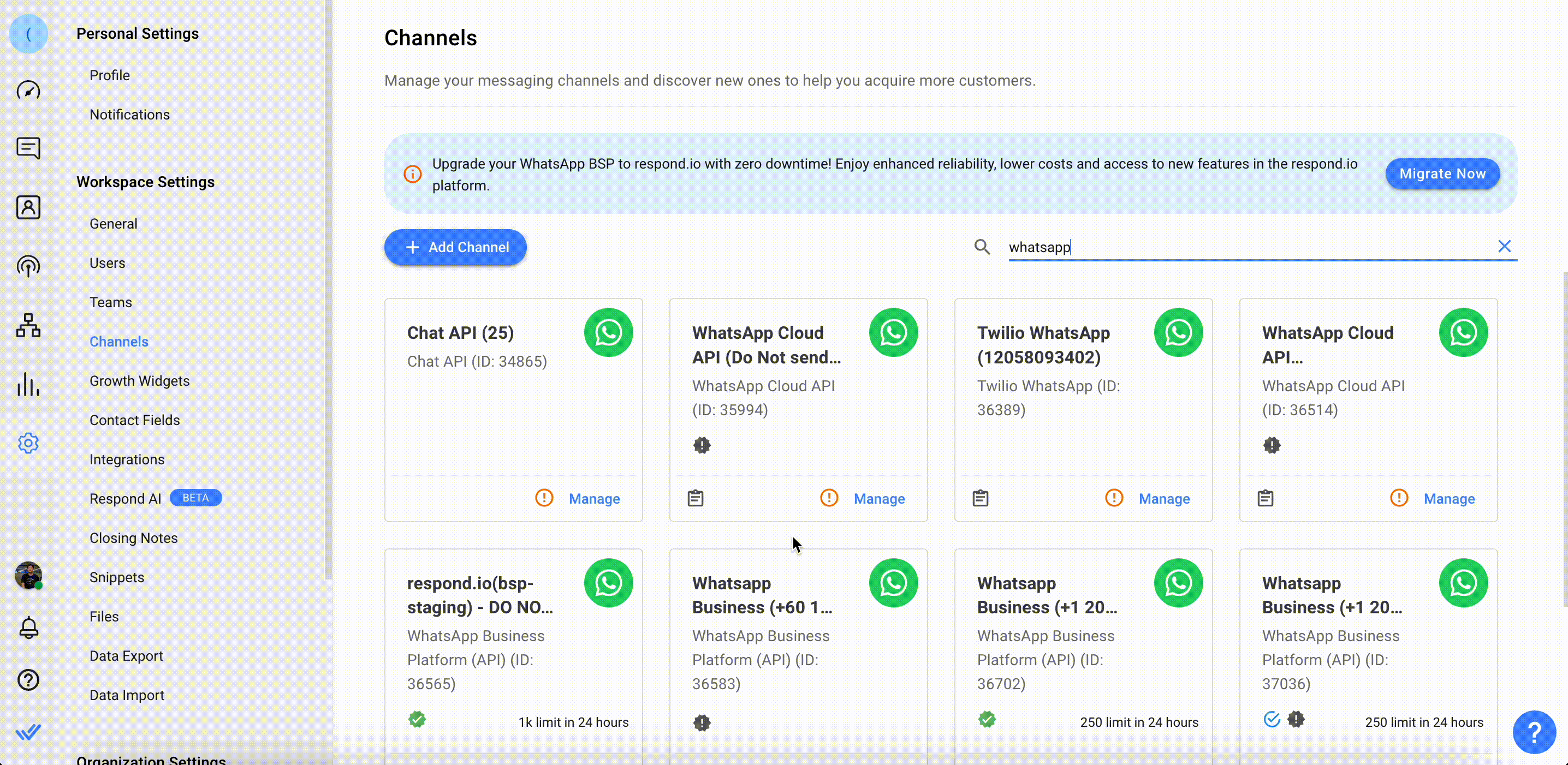
Task: Open Respond AI settings menu item
Action: coord(126,499)
